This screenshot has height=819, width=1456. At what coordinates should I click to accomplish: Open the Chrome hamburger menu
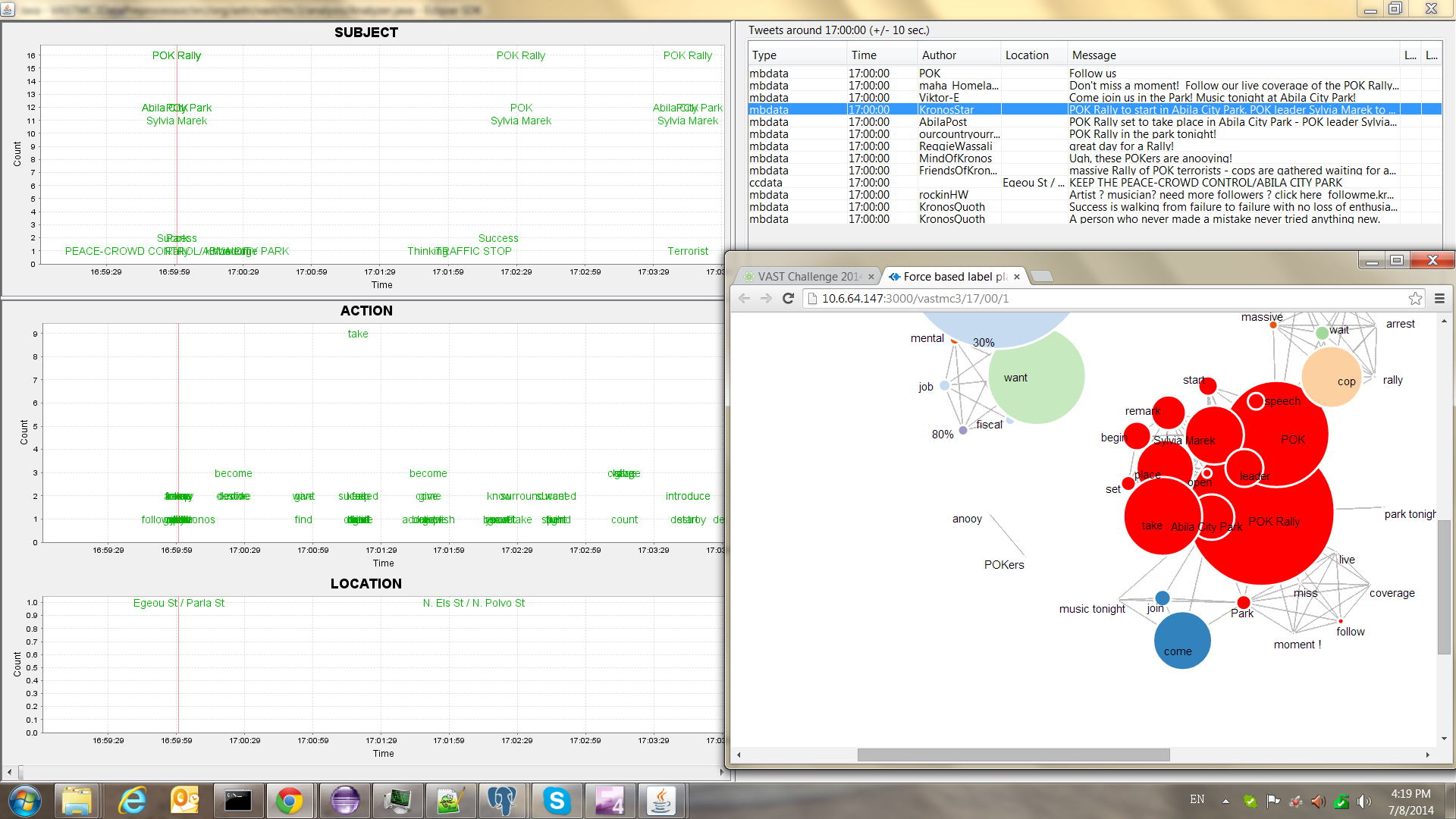pyautogui.click(x=1439, y=299)
